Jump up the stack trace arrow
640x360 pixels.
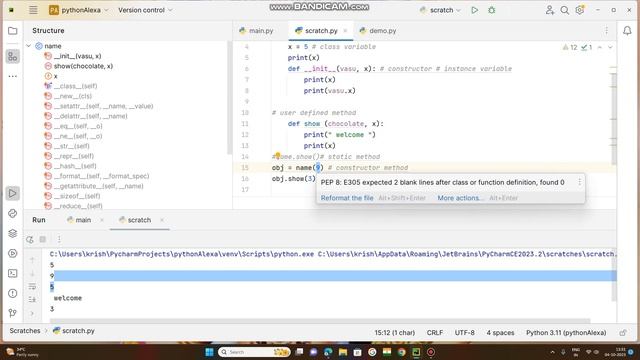click(32, 260)
